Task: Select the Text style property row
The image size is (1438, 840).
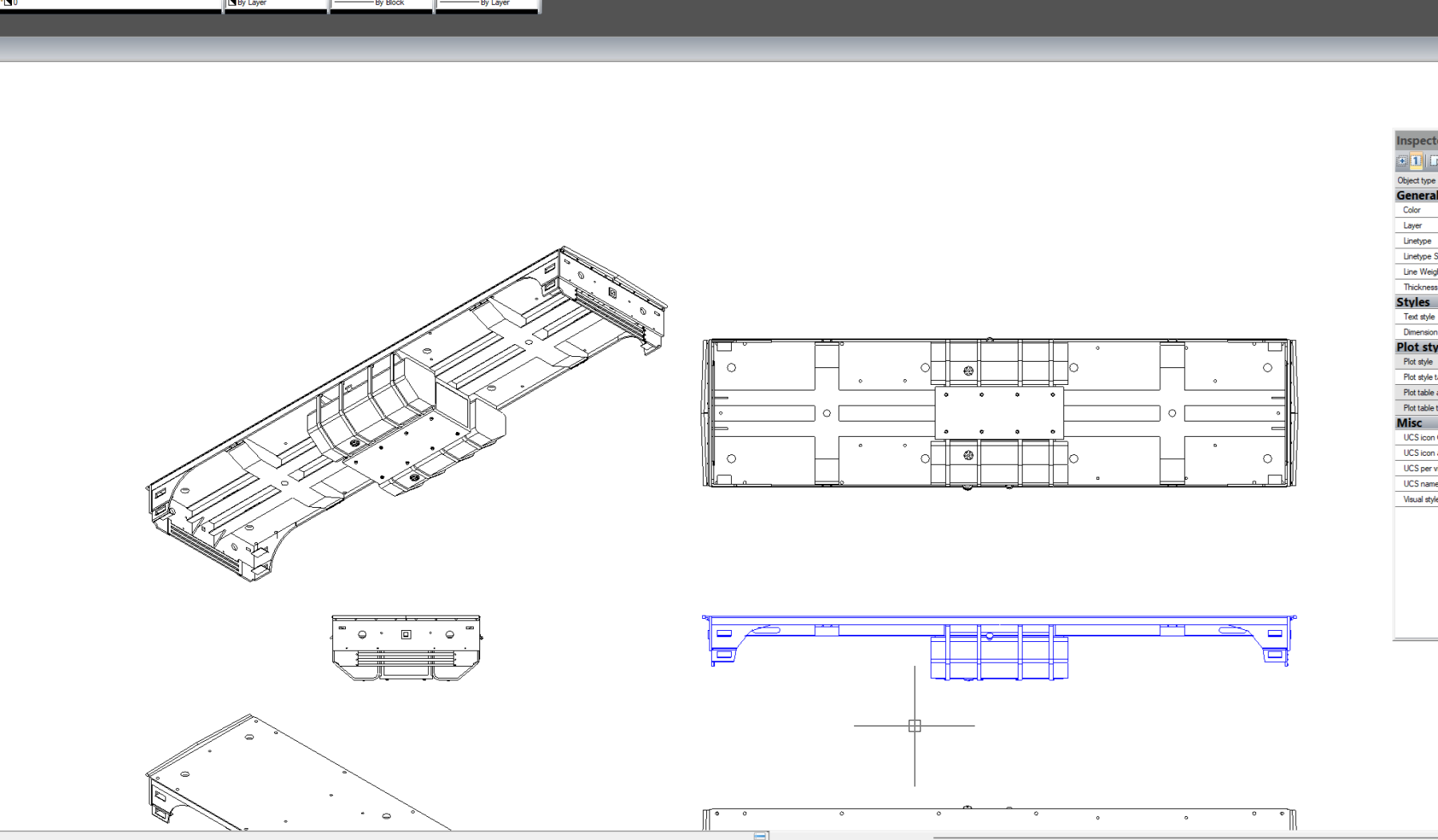Action: (x=1419, y=317)
